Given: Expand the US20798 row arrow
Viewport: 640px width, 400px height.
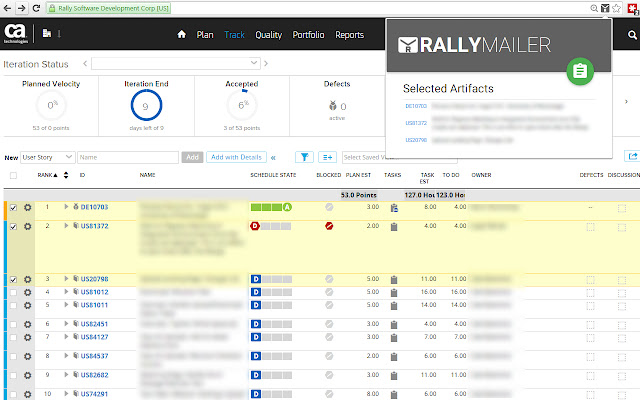Looking at the screenshot, I should [66, 279].
